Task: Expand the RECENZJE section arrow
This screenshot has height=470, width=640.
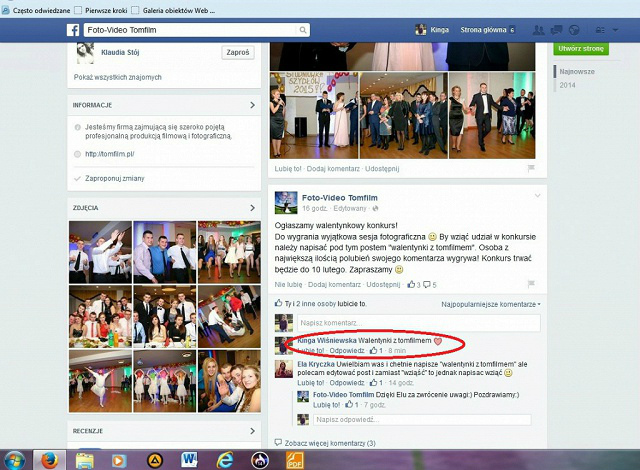Action: [x=252, y=431]
